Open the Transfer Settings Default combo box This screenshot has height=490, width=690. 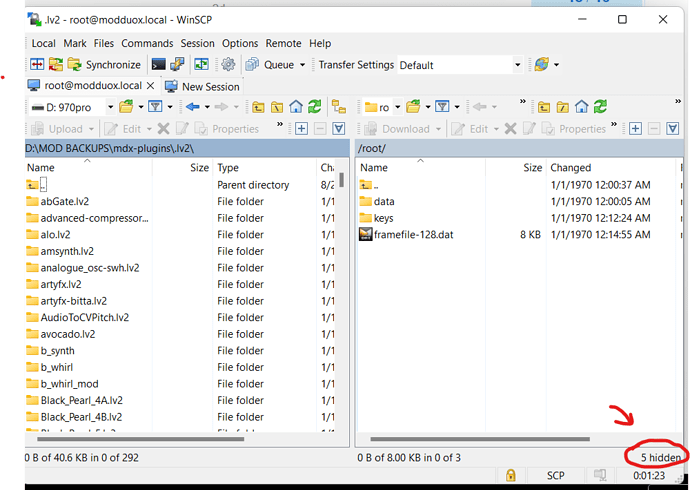[x=460, y=65]
